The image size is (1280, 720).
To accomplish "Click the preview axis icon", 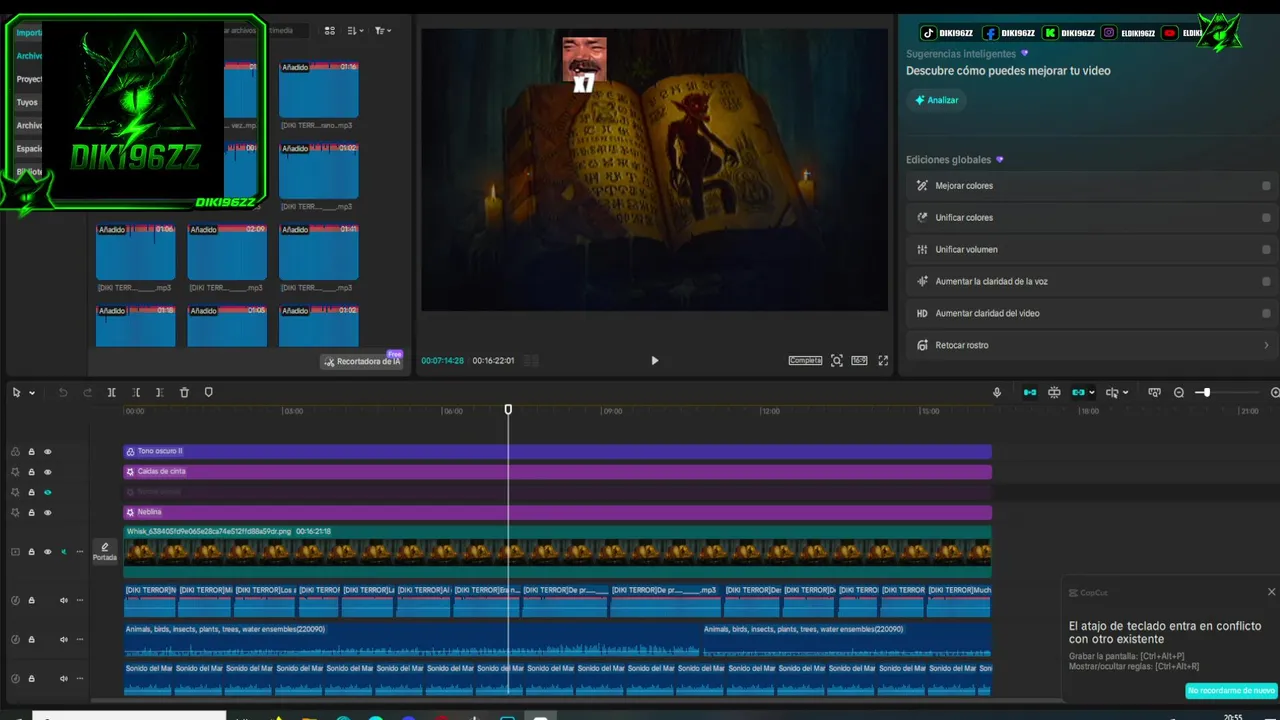I will pos(1112,393).
